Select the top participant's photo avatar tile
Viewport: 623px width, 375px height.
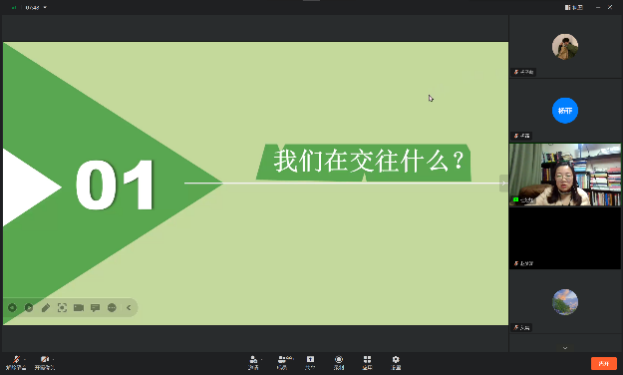(565, 46)
